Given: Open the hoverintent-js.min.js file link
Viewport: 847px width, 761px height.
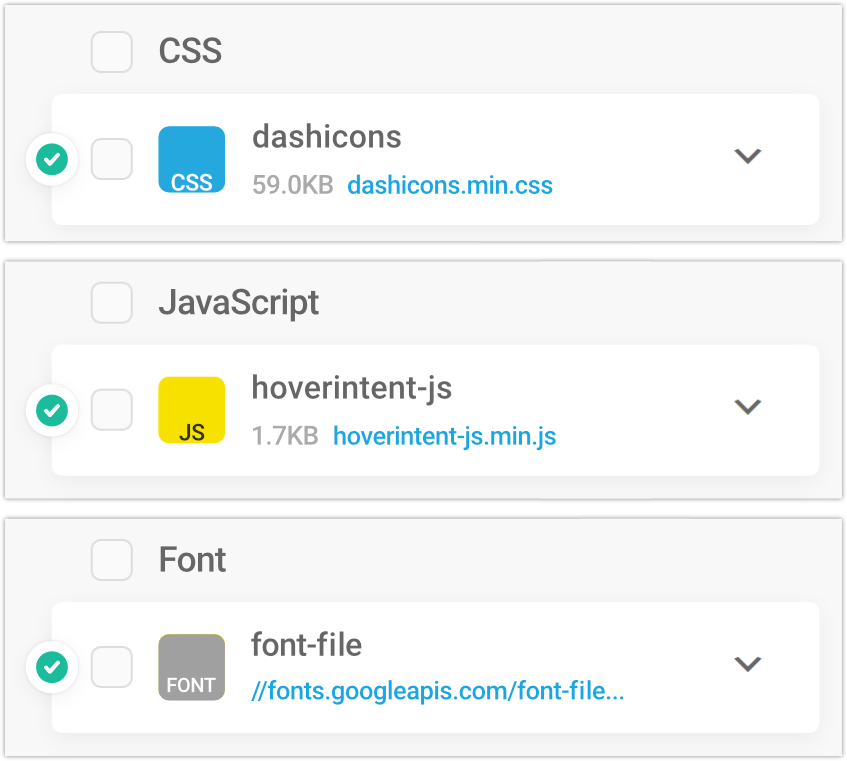Looking at the screenshot, I should click(x=444, y=436).
